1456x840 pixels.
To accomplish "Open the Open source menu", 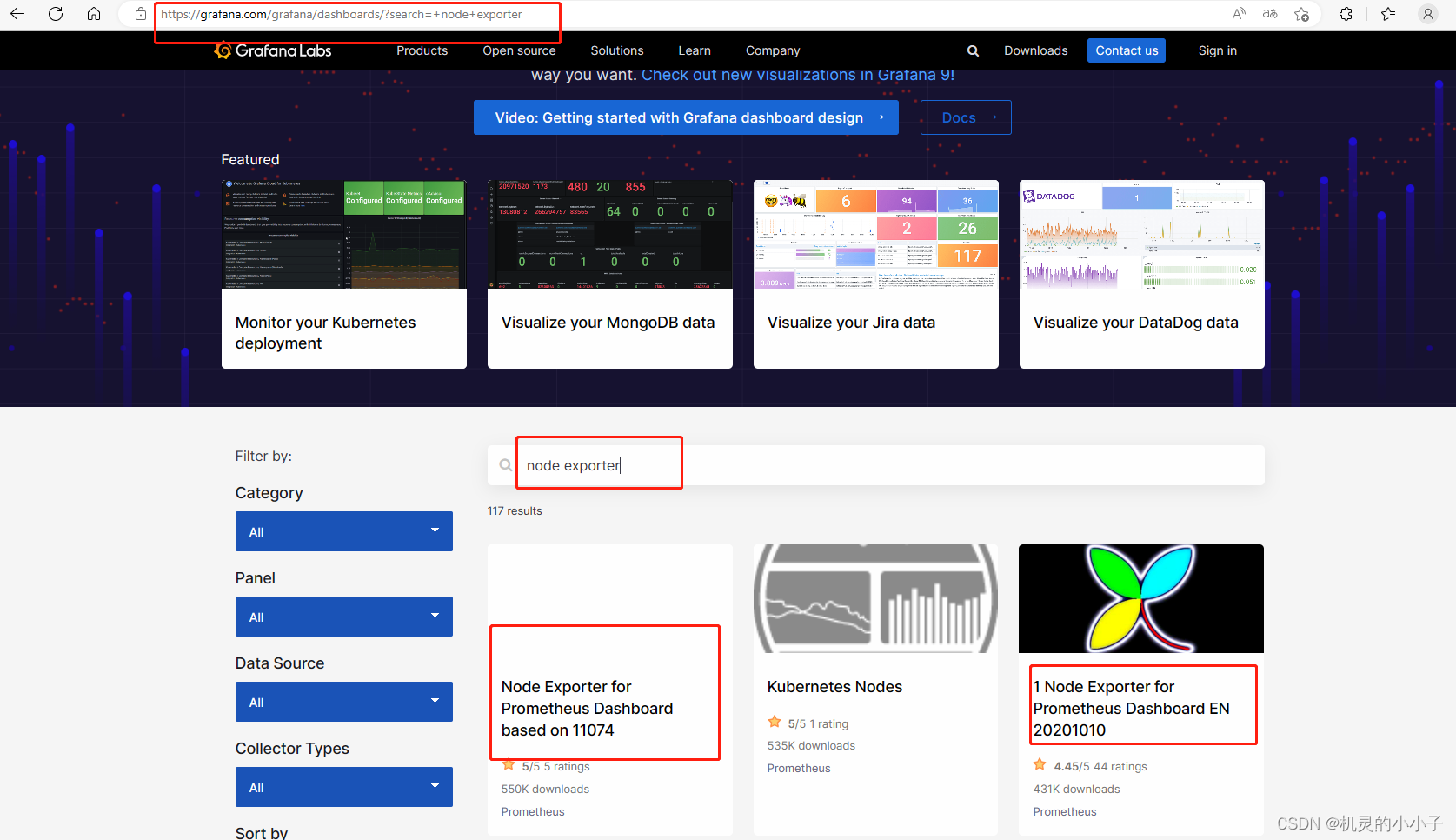I will [519, 50].
